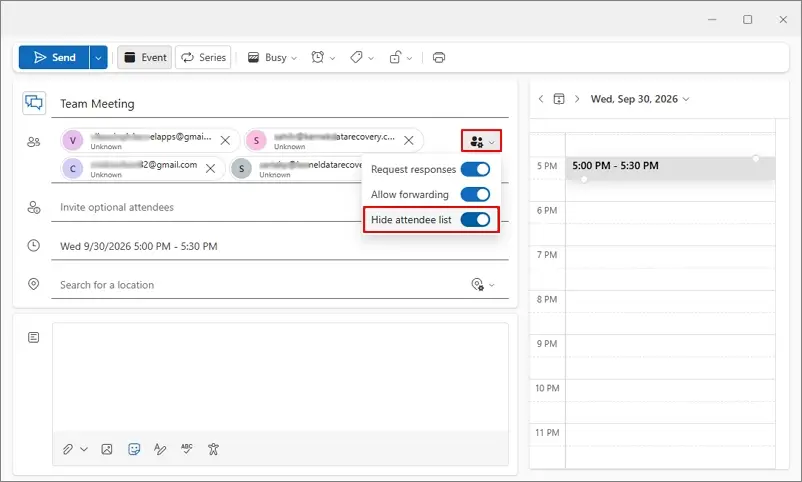Image resolution: width=802 pixels, height=482 pixels.
Task: Toggle Allow forwarding switch
Action: pos(475,194)
